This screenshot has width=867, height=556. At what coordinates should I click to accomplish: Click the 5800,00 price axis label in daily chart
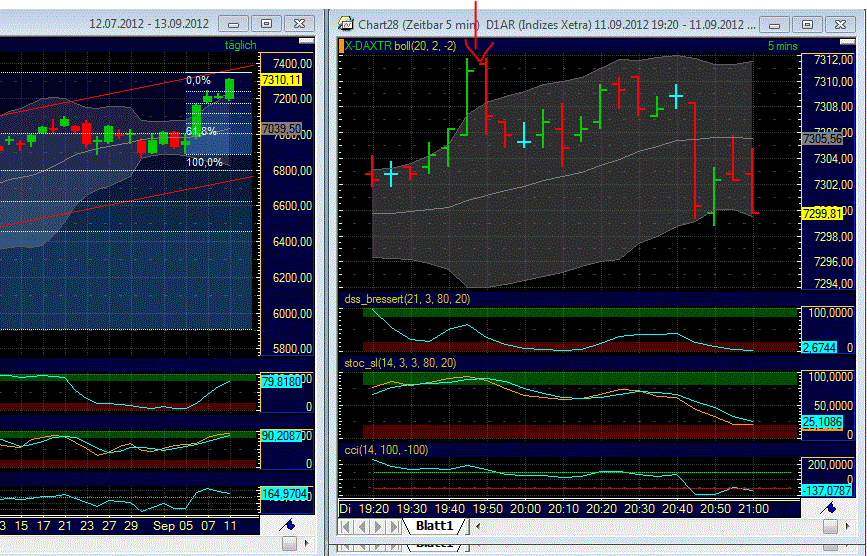(293, 349)
